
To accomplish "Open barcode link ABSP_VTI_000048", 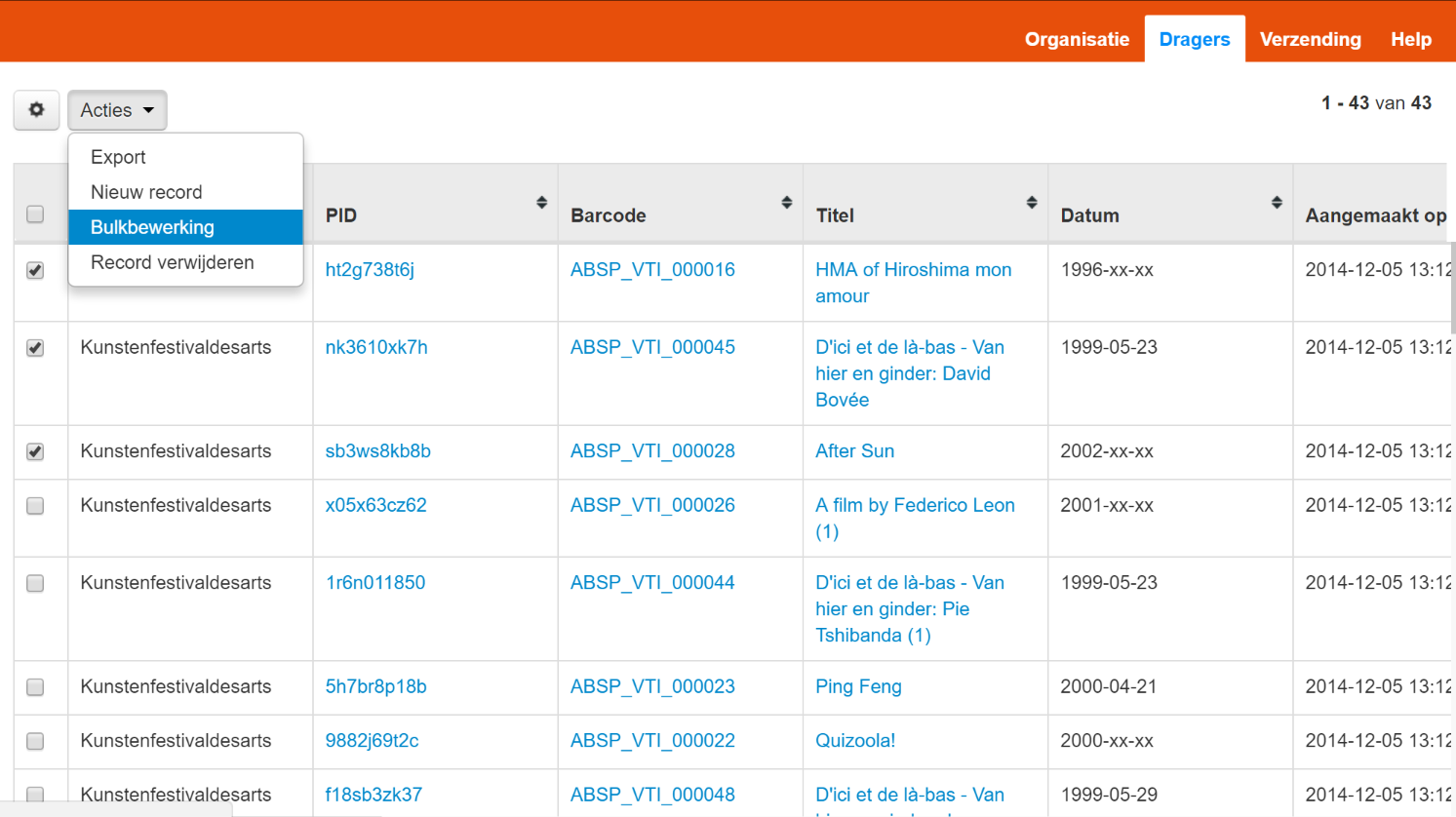I will [x=652, y=795].
